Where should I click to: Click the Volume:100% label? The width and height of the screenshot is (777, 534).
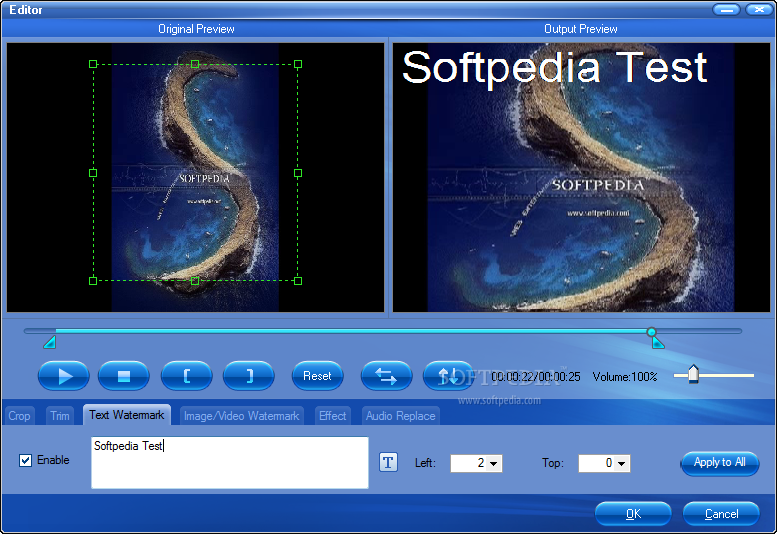click(625, 377)
